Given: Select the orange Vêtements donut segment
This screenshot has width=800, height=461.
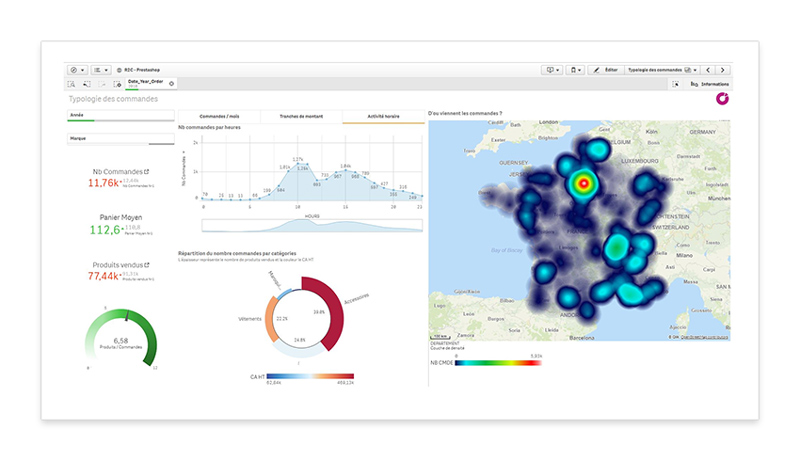Looking at the screenshot, I should point(270,319).
